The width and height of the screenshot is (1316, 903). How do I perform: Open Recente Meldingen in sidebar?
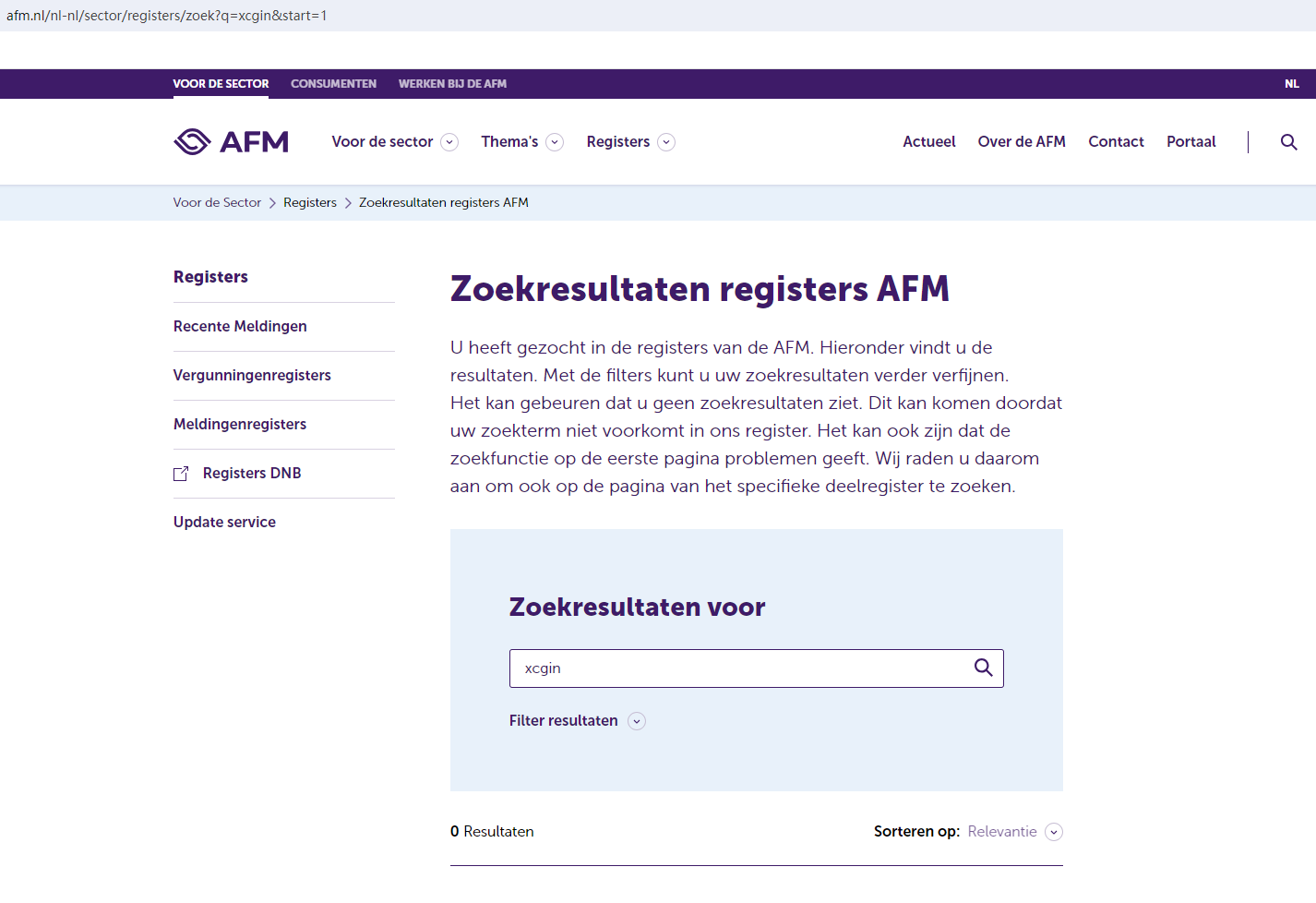(x=240, y=327)
